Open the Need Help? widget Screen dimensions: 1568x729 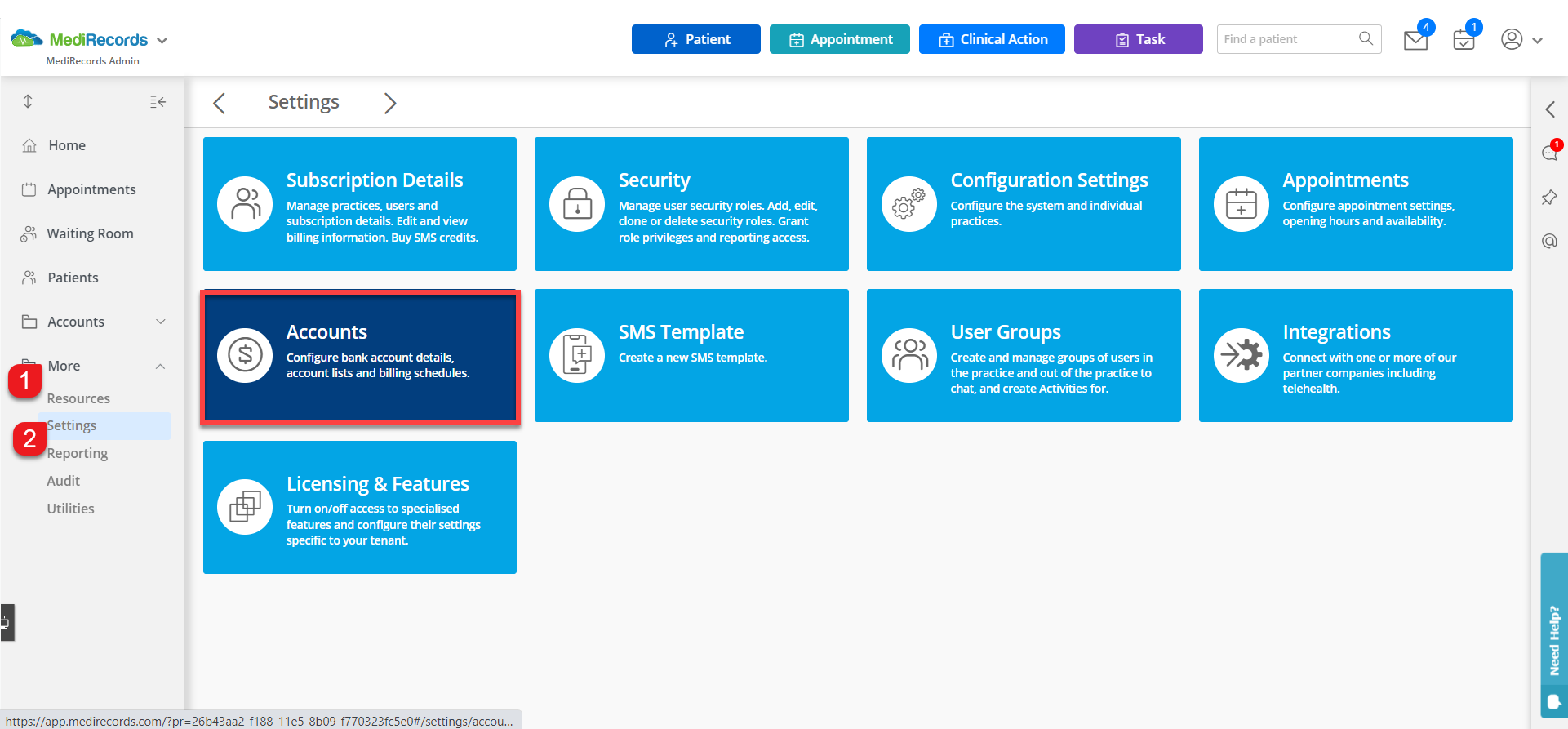pos(1554,635)
